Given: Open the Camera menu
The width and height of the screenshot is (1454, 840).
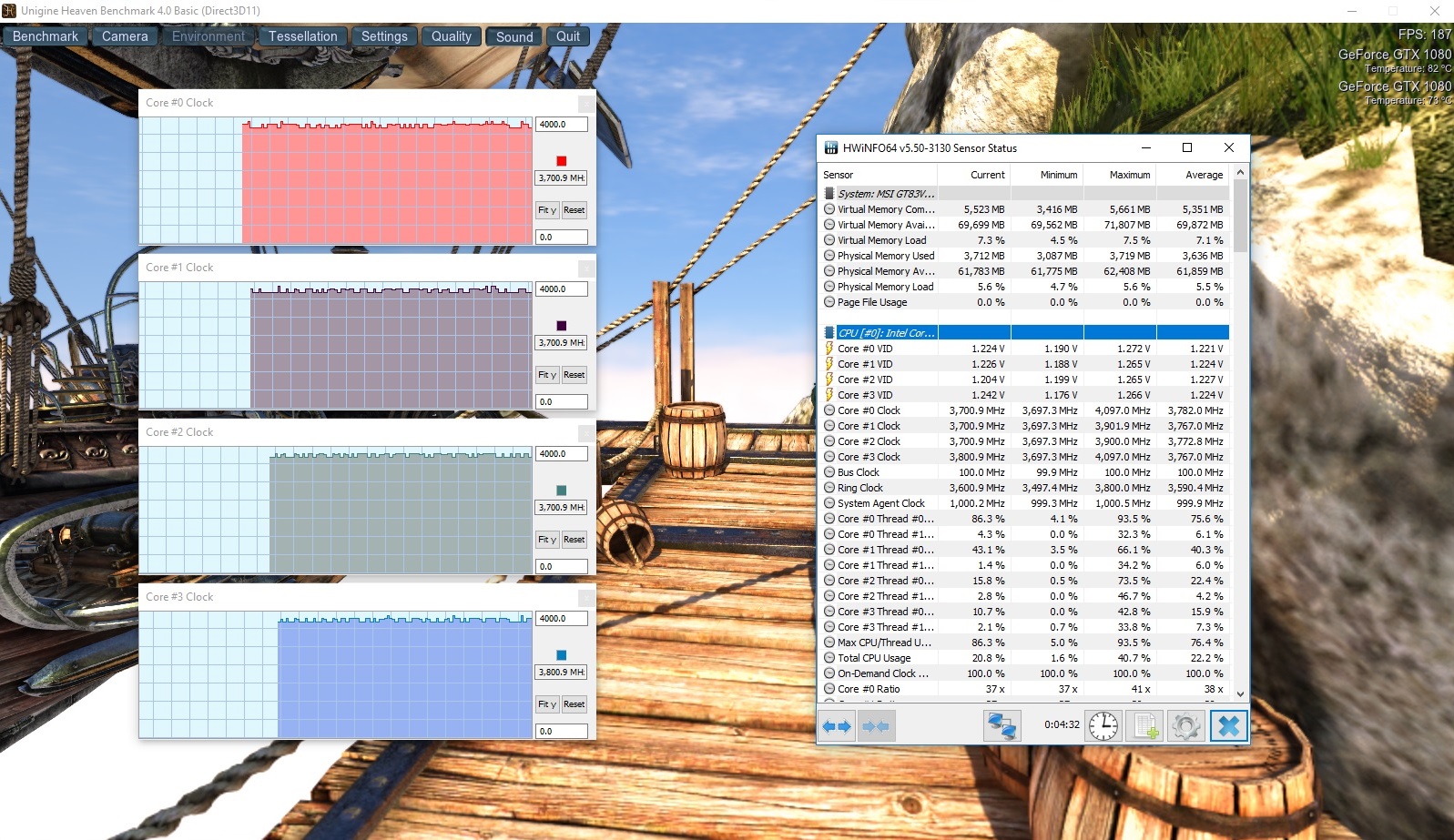Looking at the screenshot, I should [125, 36].
